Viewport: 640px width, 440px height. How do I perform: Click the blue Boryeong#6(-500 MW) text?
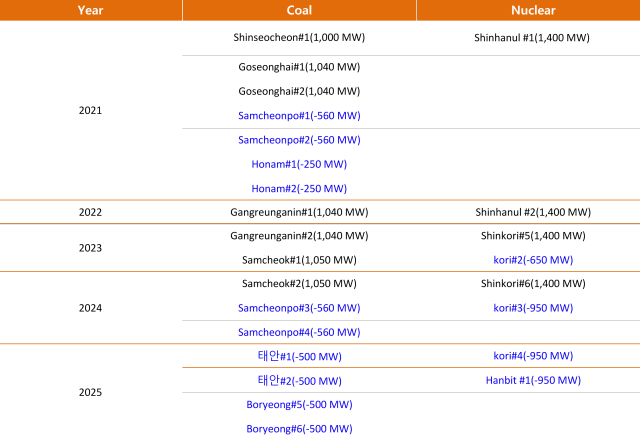pos(299,429)
